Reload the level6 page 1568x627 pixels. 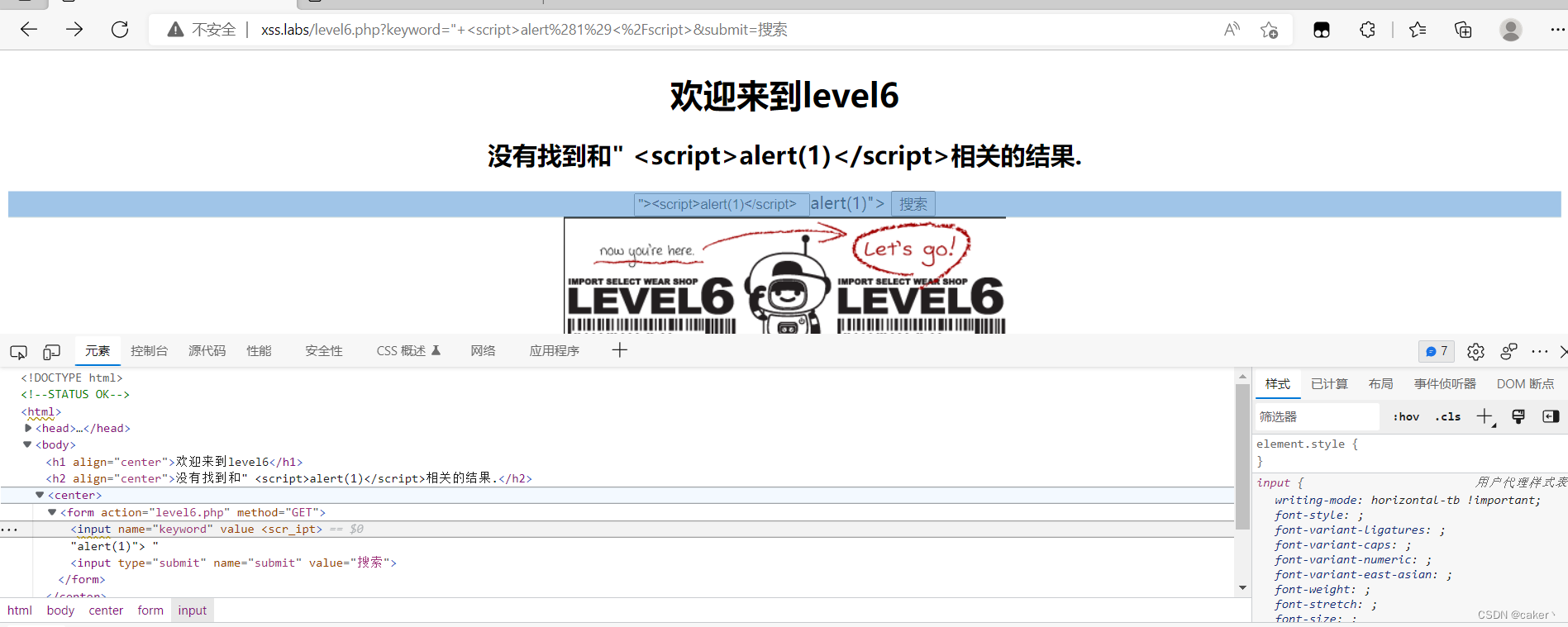pyautogui.click(x=120, y=30)
